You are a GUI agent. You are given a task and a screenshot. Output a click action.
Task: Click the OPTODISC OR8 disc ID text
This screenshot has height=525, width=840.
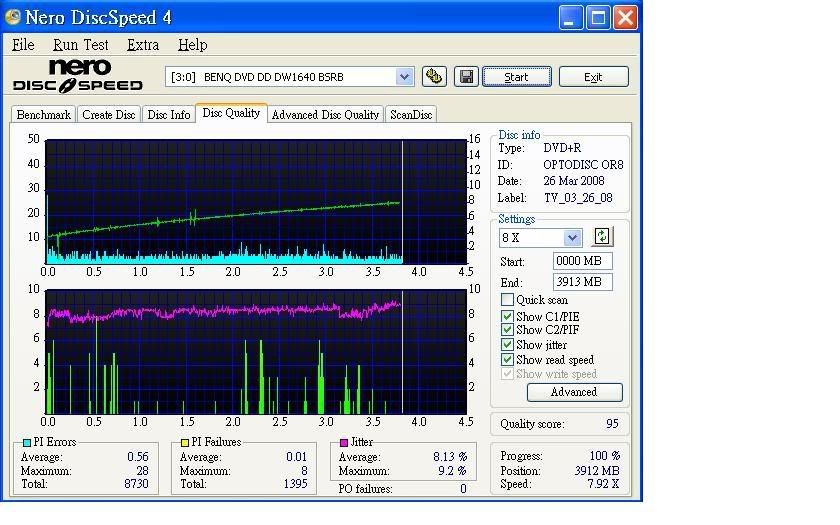pos(583,164)
